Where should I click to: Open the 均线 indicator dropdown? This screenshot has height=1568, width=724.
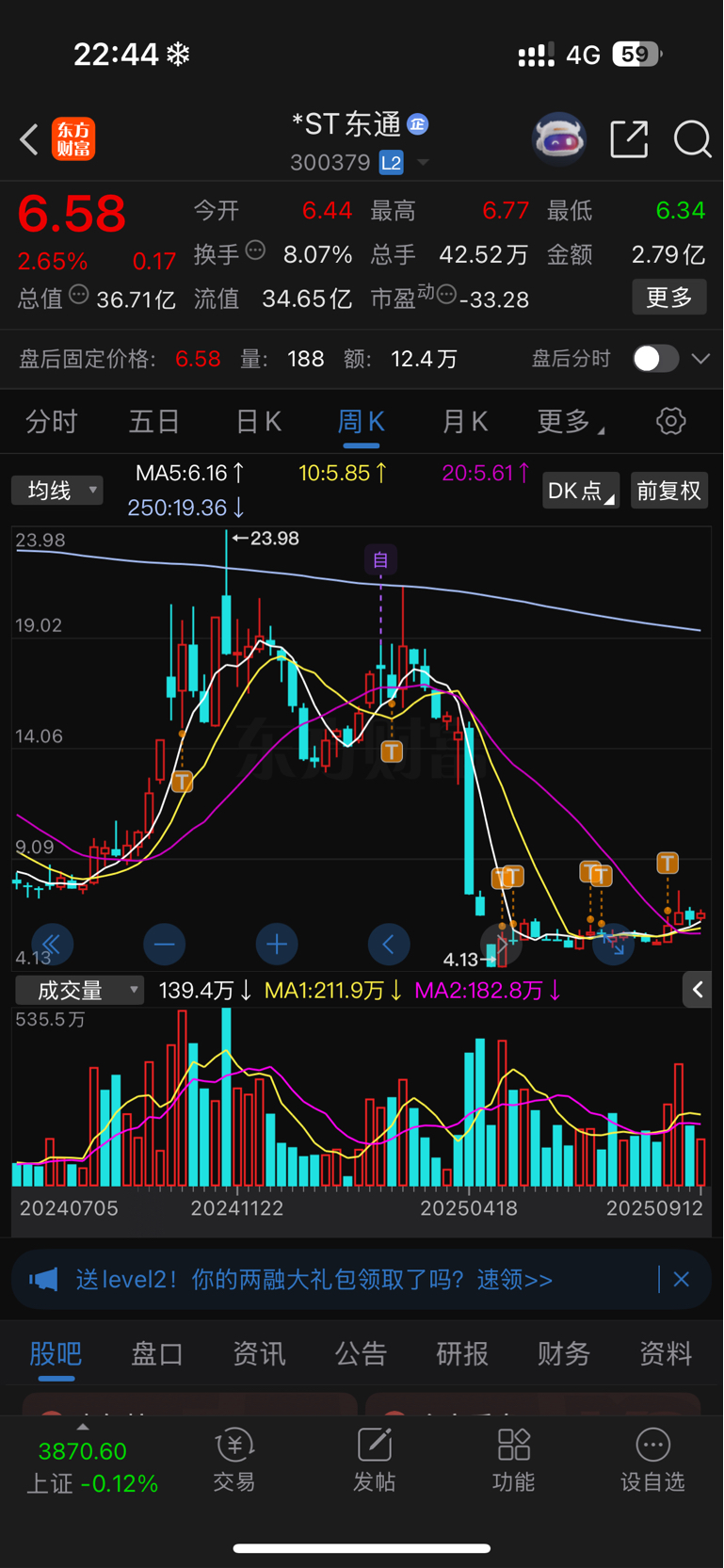(x=57, y=490)
